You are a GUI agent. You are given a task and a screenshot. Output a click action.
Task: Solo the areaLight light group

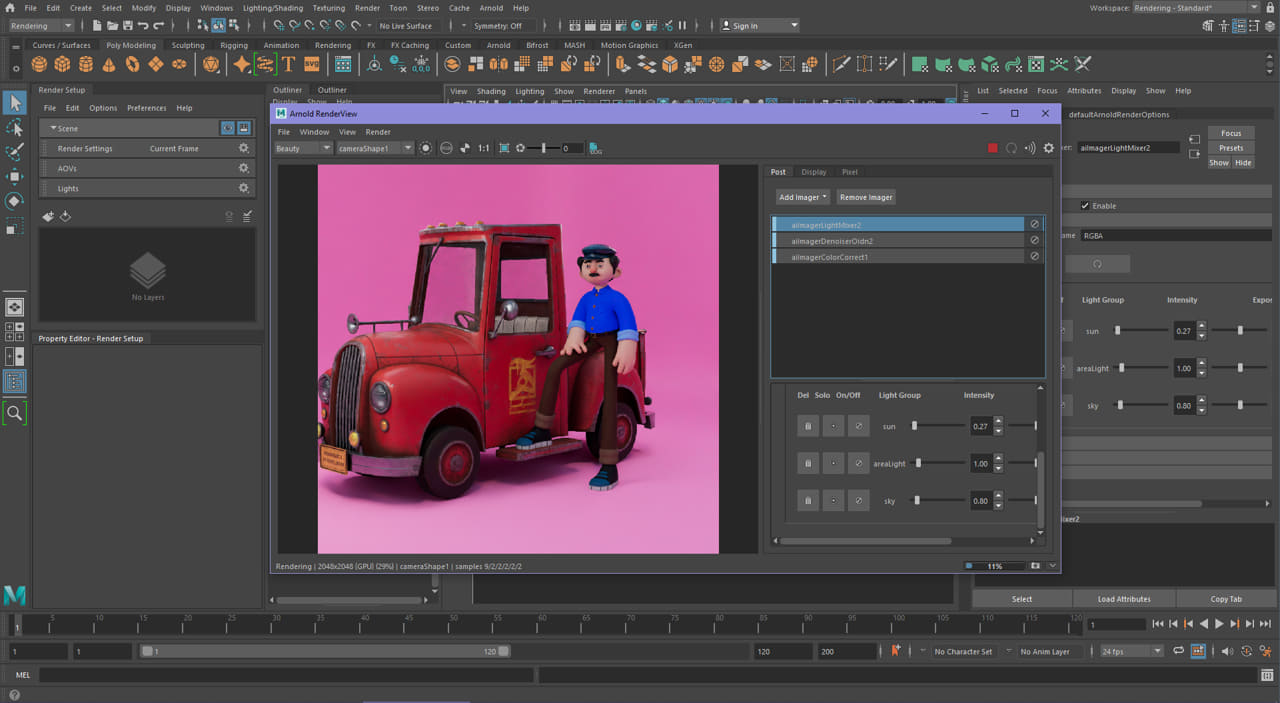click(x=833, y=462)
